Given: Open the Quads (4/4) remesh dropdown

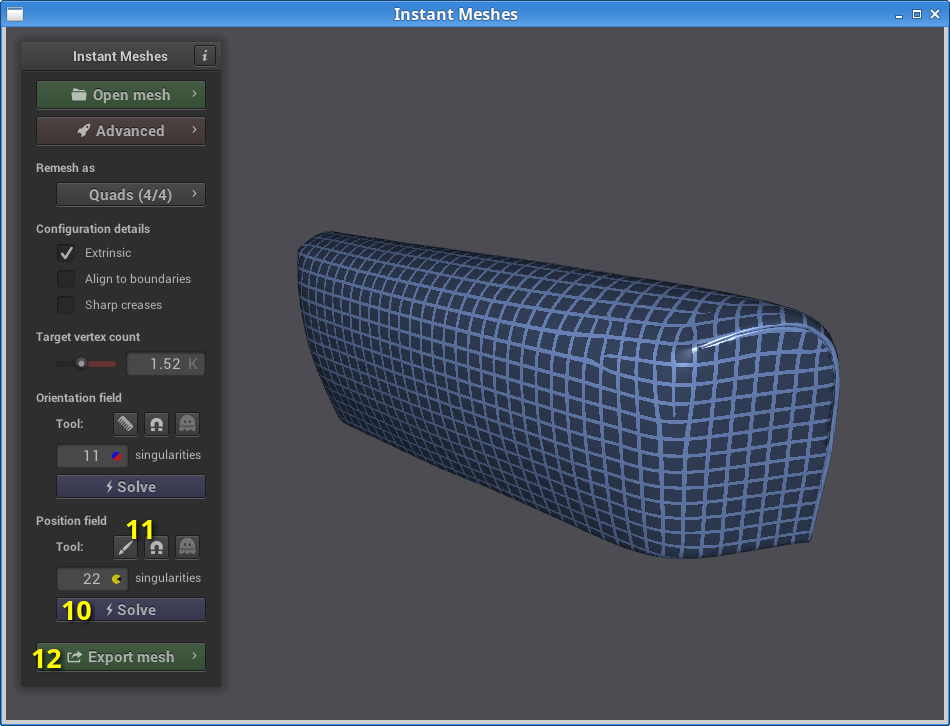Looking at the screenshot, I should (x=131, y=195).
